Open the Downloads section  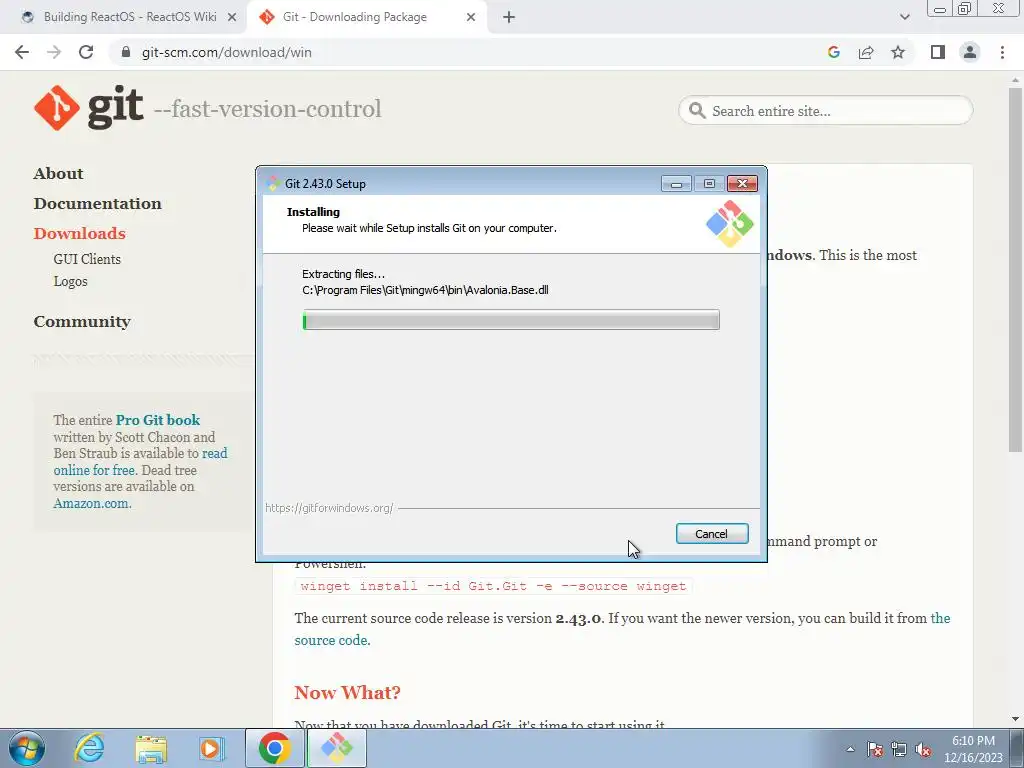tap(79, 233)
